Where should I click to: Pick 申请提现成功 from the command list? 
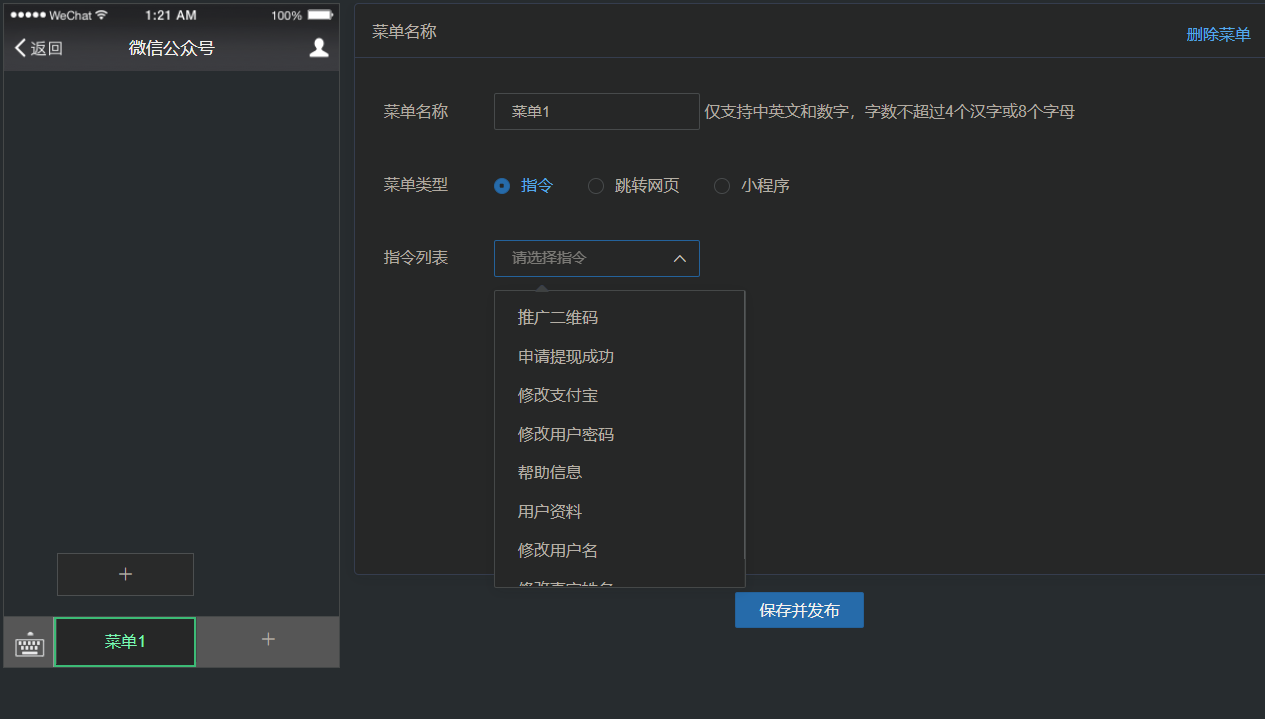pos(620,357)
